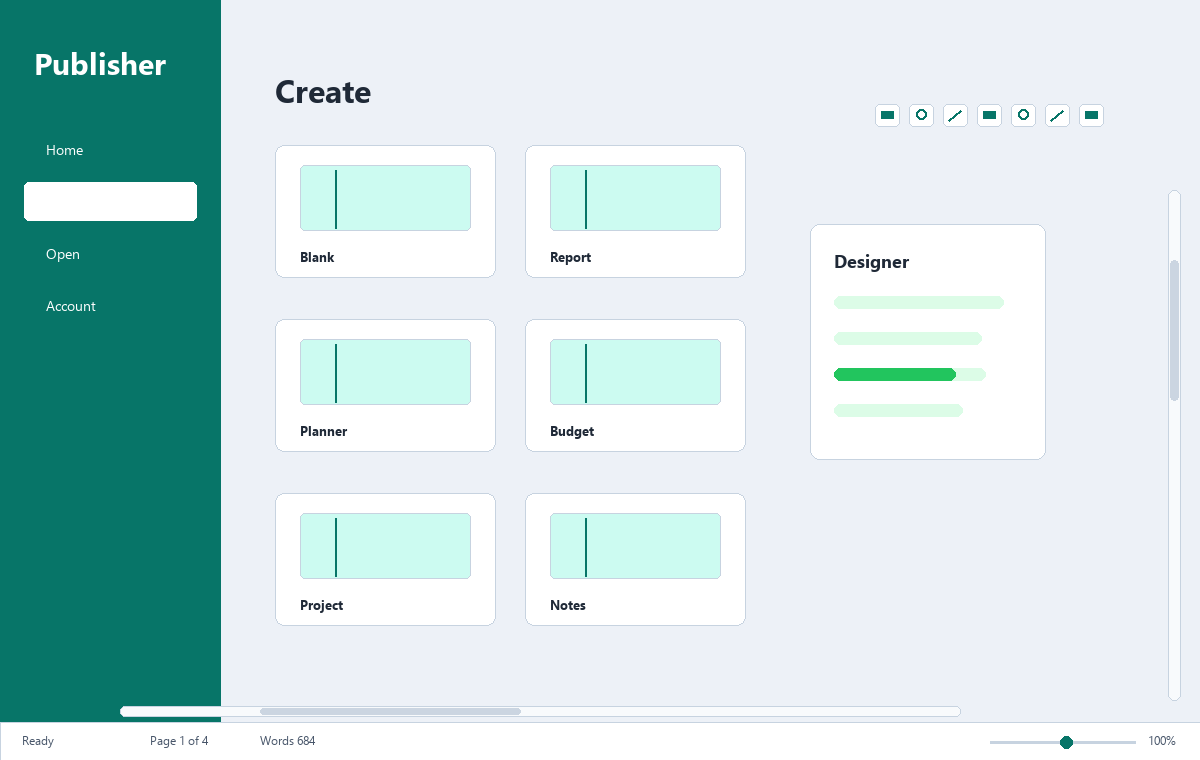1200x760 pixels.
Task: Choose the first diagonal line icon
Action: click(955, 115)
